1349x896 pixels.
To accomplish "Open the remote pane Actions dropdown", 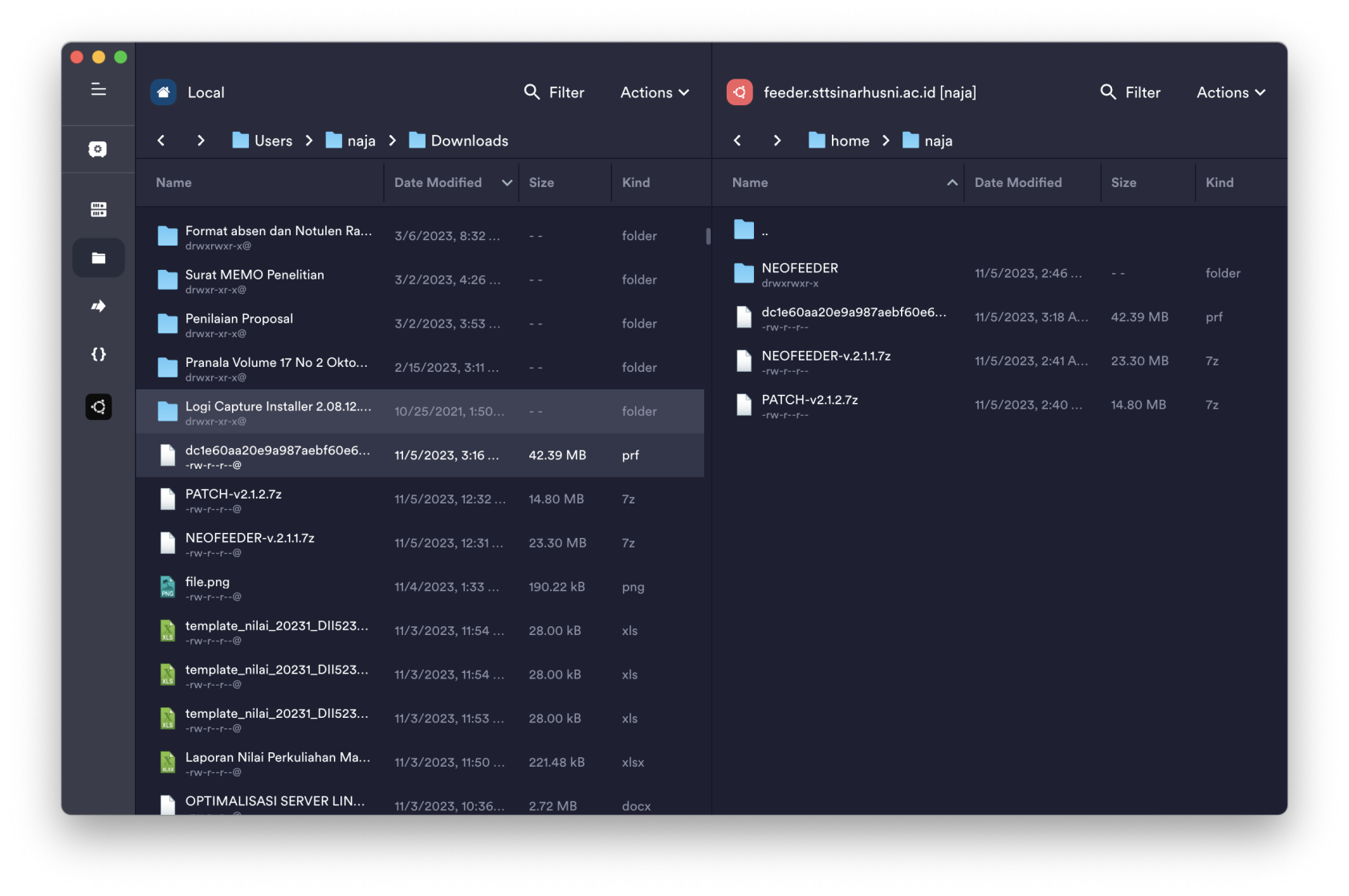I will click(x=1231, y=92).
